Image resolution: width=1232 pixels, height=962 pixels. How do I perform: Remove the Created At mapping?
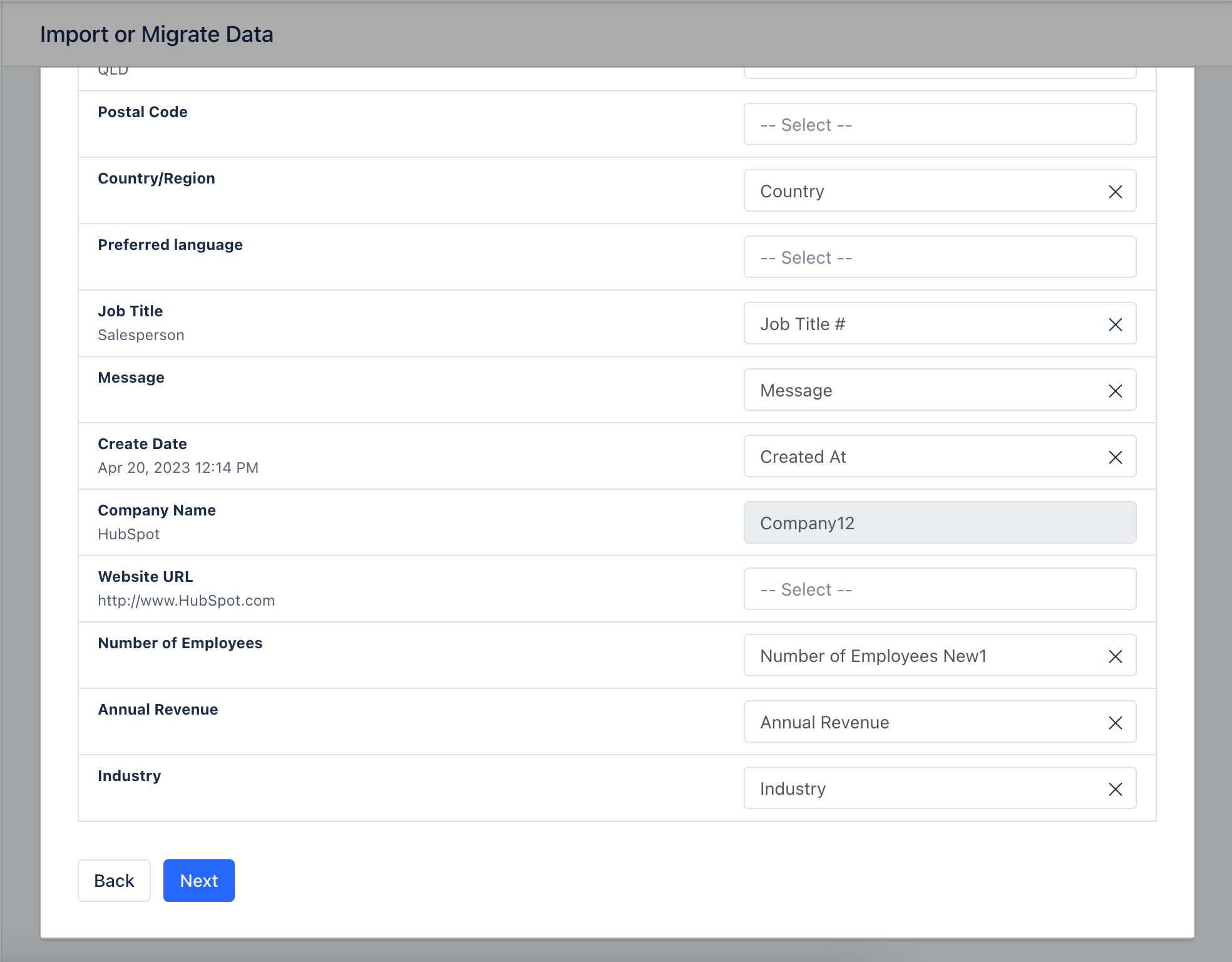click(x=1115, y=457)
